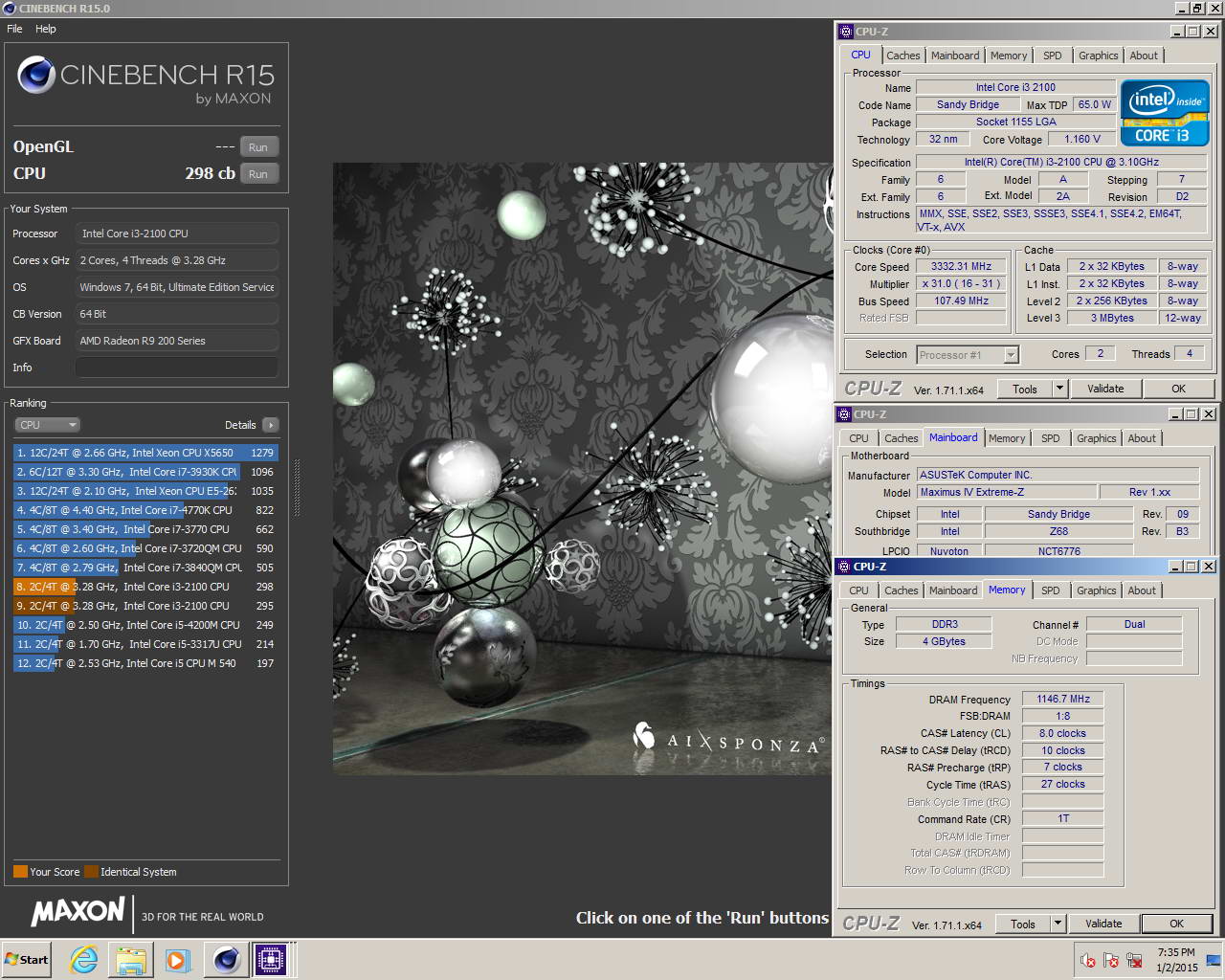Viewport: 1225px width, 980px height.
Task: Click Validate in top CPU-Z window
Action: tap(1105, 389)
